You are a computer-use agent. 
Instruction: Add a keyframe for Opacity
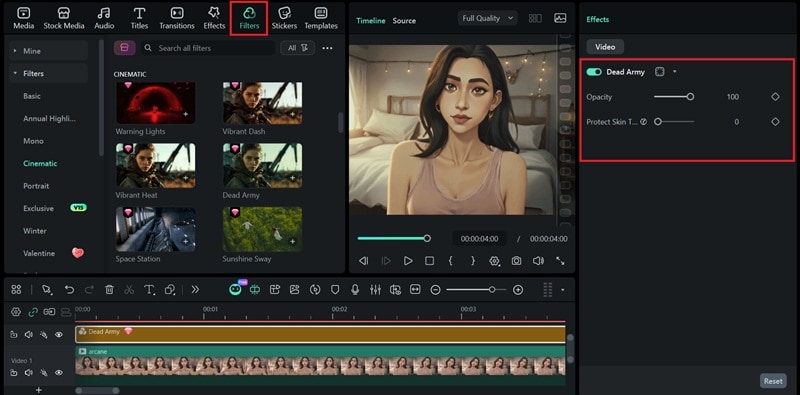(775, 96)
